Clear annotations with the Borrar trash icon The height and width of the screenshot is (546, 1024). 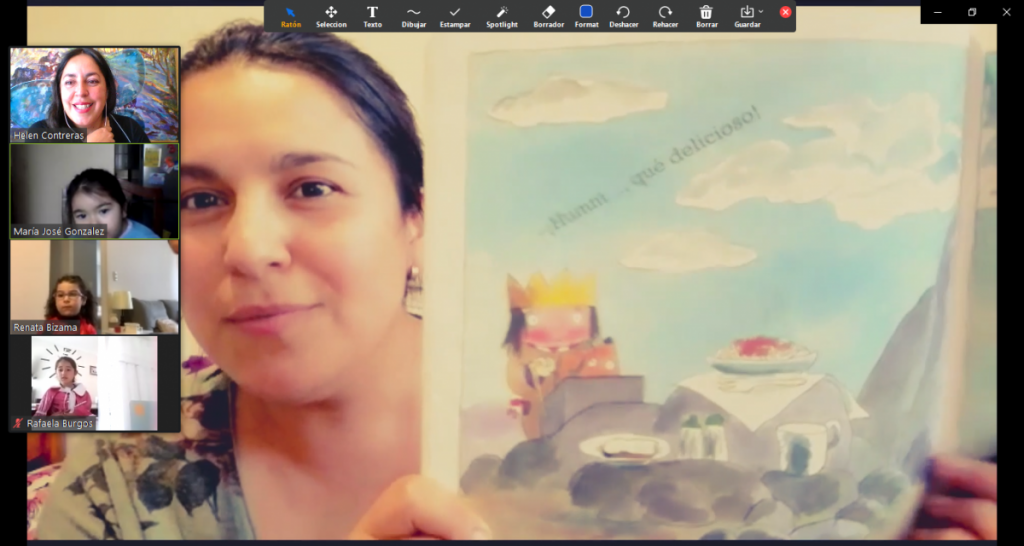coord(706,16)
